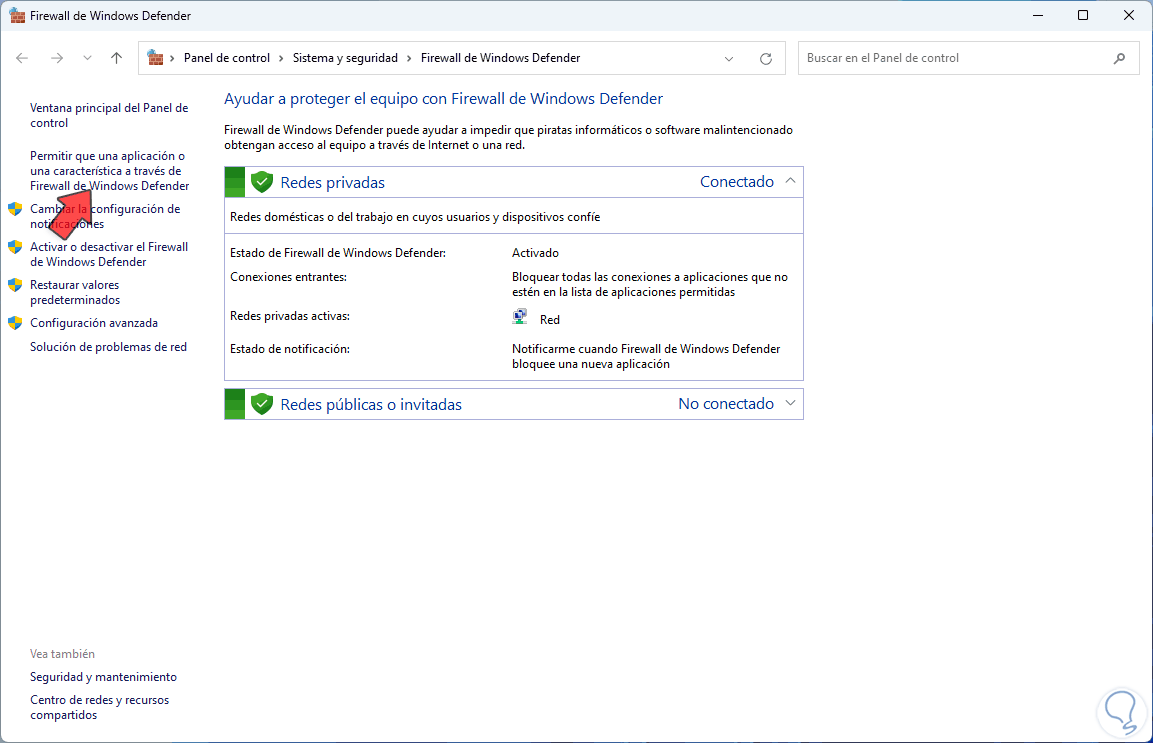1153x743 pixels.
Task: Go up one level arrow
Action: click(116, 58)
